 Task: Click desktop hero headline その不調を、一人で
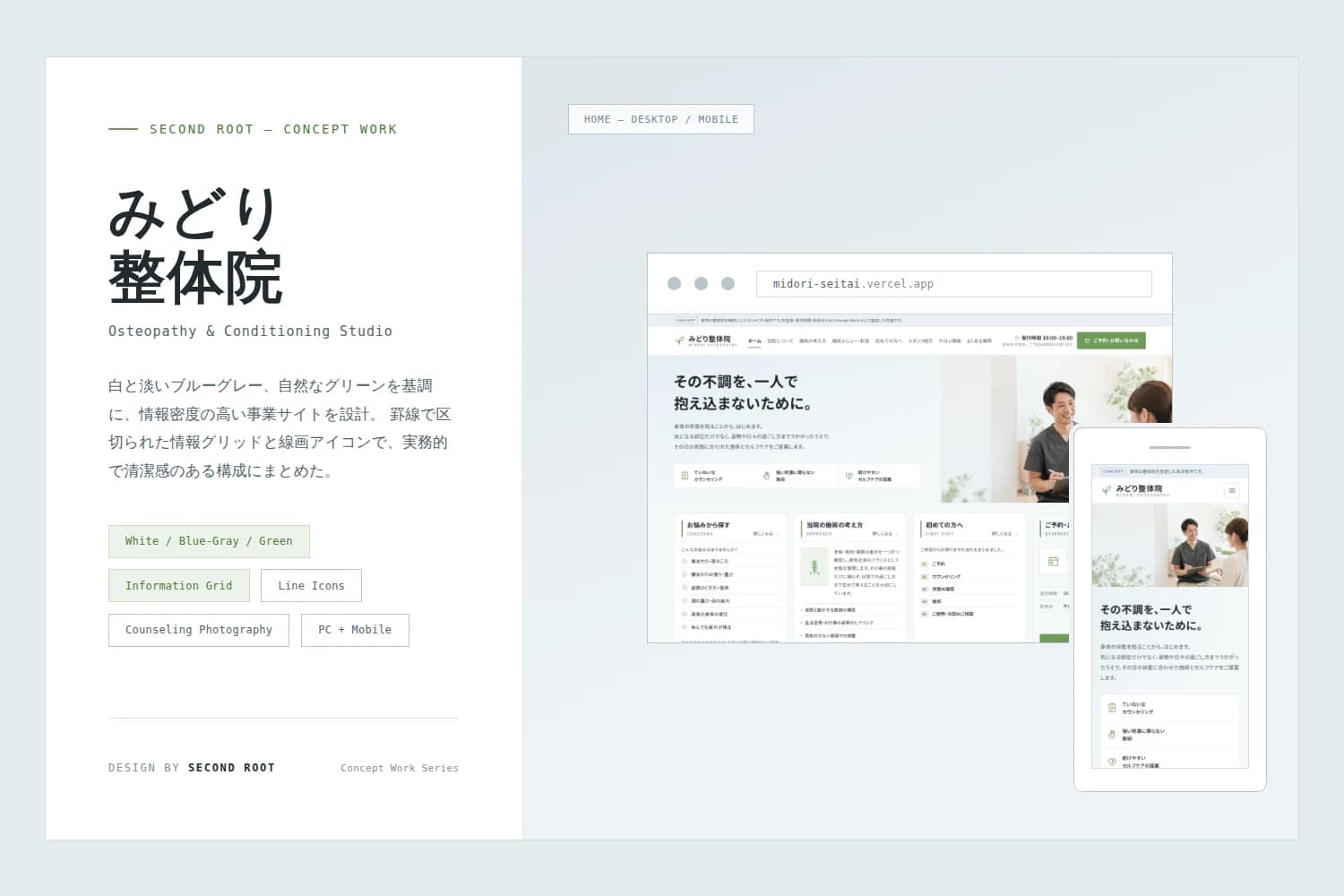coord(736,382)
